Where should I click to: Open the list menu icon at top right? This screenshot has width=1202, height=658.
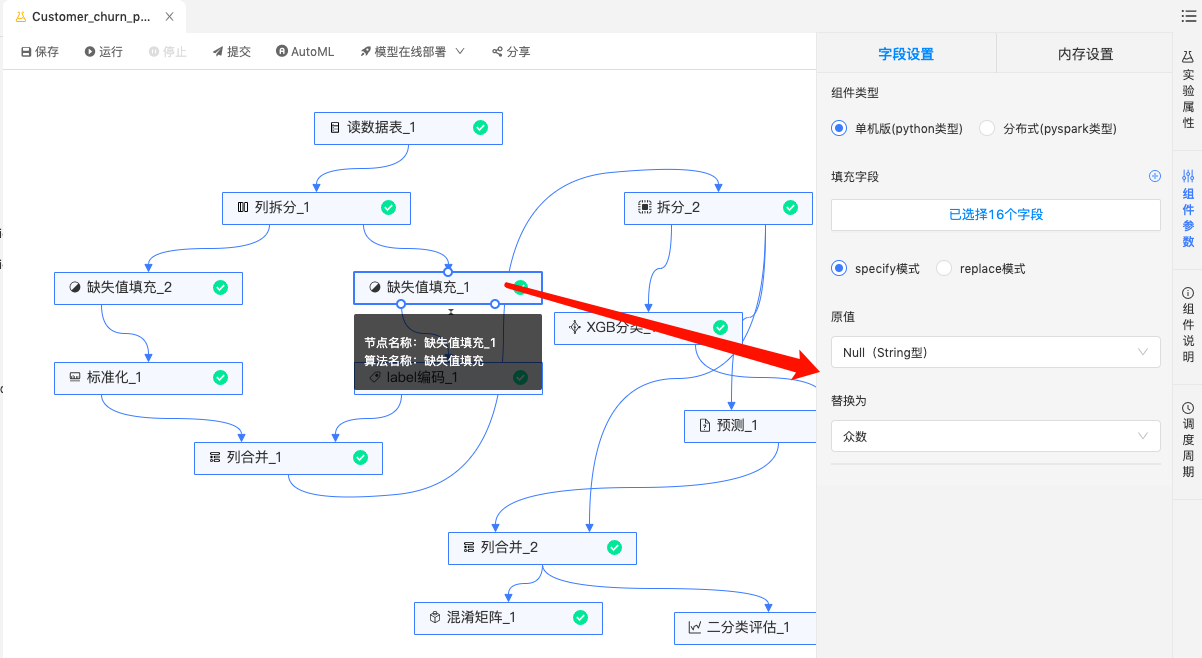pos(1187,16)
